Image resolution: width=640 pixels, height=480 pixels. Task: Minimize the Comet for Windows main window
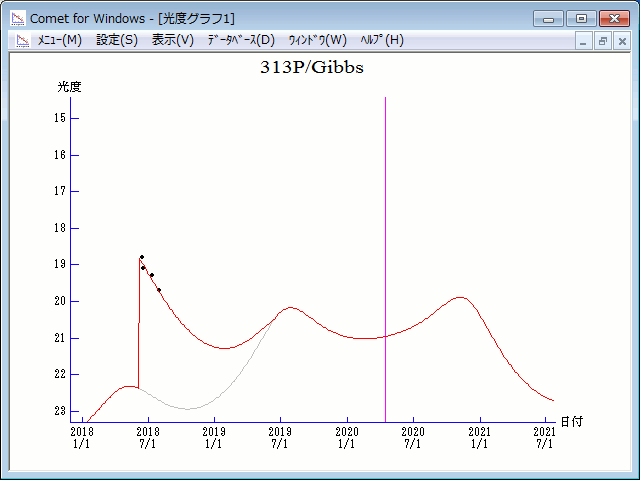click(x=548, y=18)
